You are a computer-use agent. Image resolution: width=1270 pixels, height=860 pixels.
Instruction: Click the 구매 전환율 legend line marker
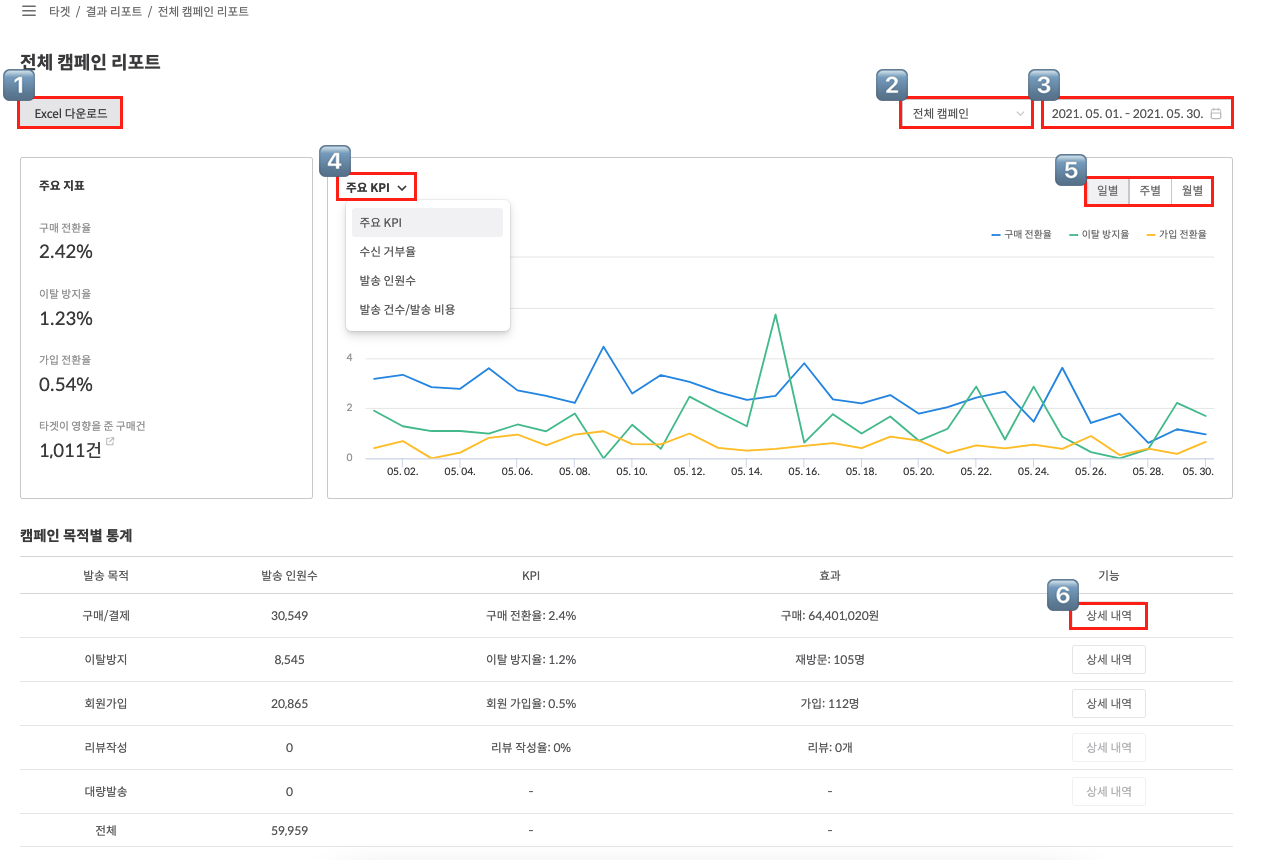pyautogui.click(x=996, y=234)
